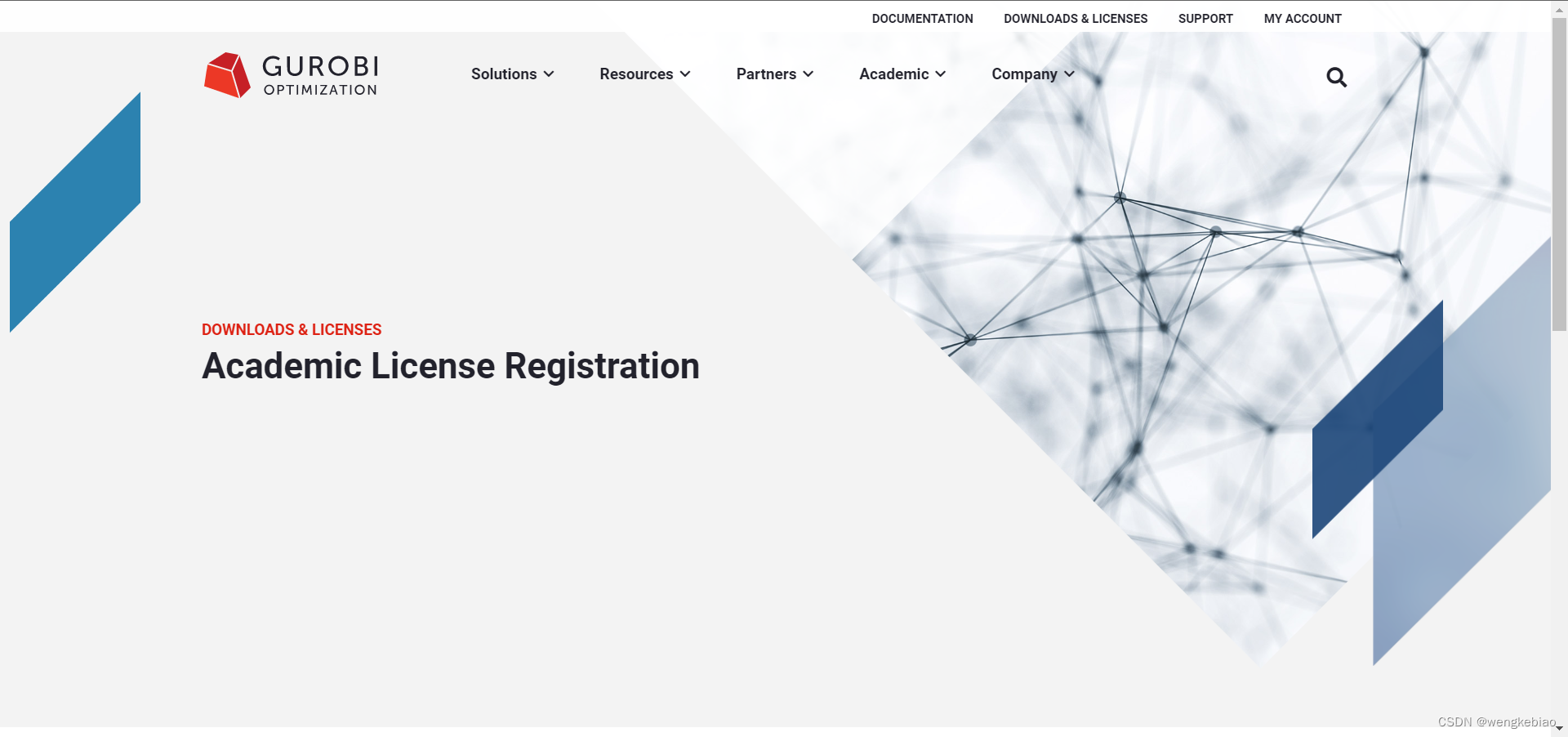
Task: Open the Academic dropdown menu
Action: coord(902,74)
